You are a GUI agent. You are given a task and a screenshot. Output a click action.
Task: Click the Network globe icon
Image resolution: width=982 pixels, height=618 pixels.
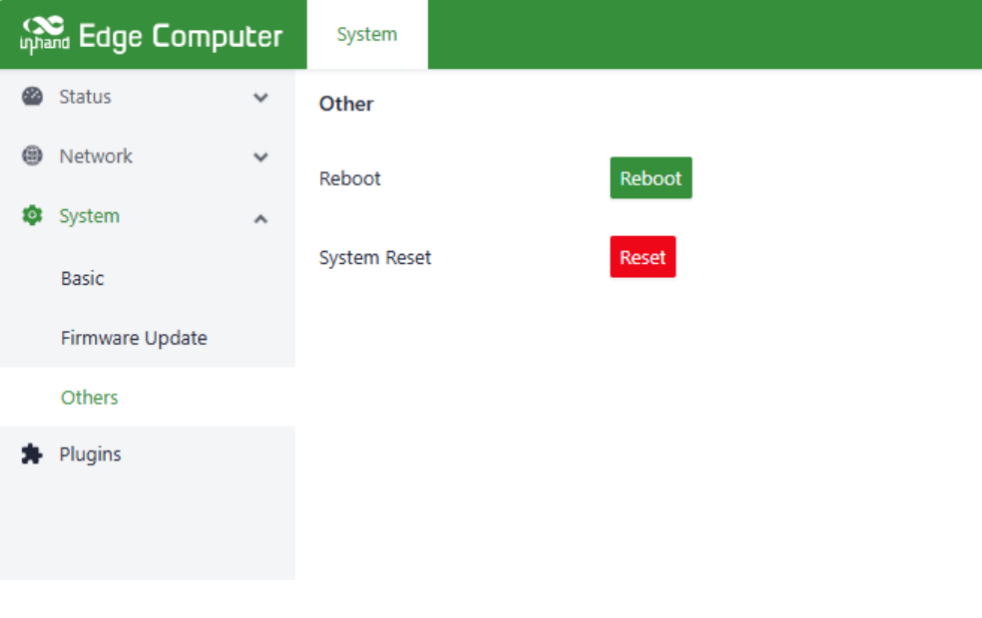click(x=32, y=156)
